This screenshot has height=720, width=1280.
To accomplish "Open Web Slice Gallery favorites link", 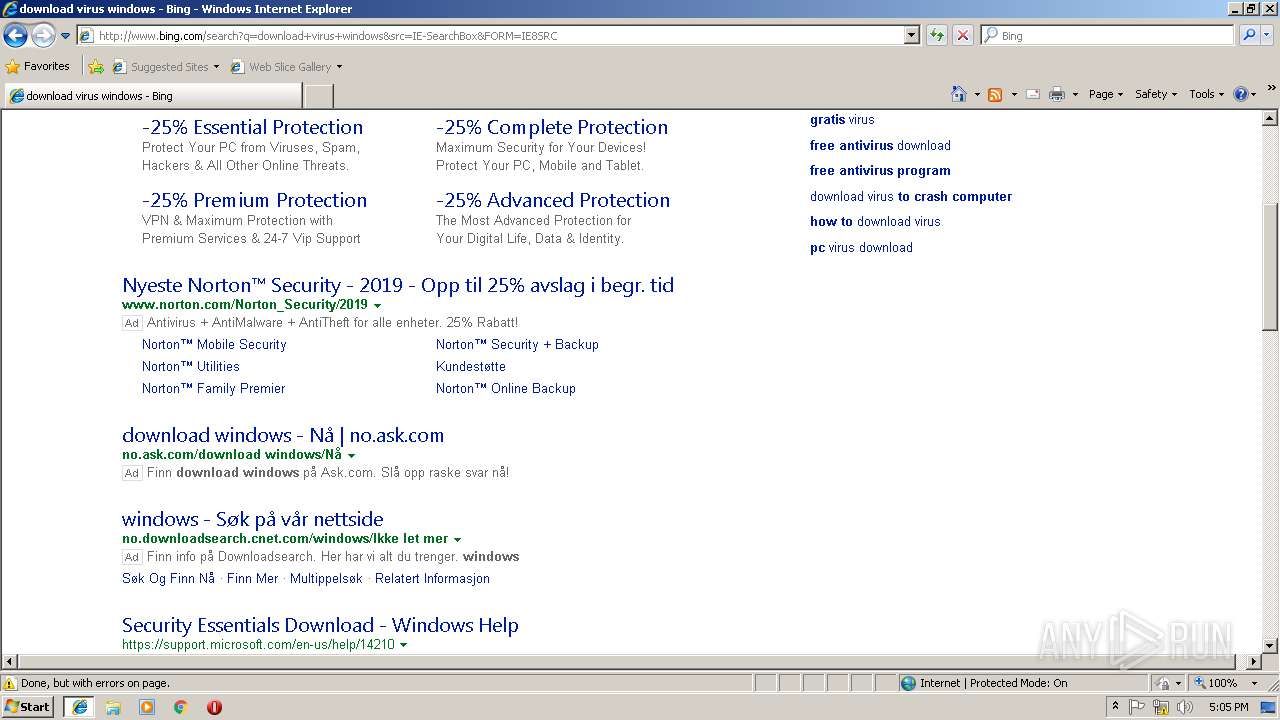I will click(x=286, y=67).
